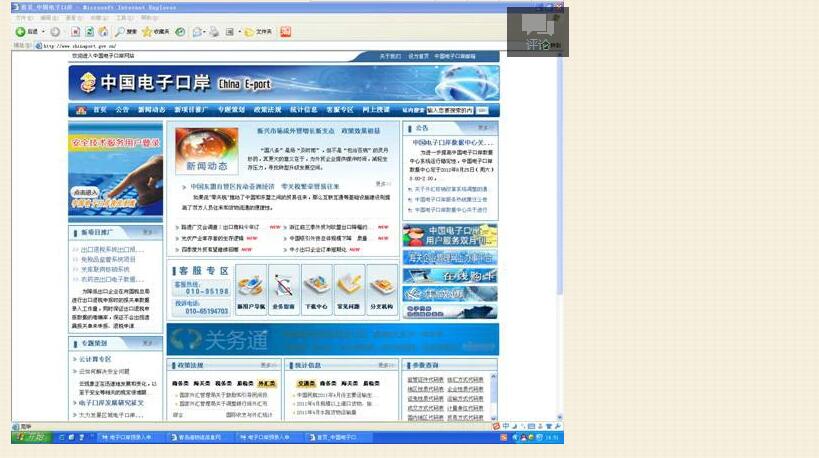Image resolution: width=819 pixels, height=458 pixels.
Task: Click the IE Forward arrow button
Action: click(55, 32)
